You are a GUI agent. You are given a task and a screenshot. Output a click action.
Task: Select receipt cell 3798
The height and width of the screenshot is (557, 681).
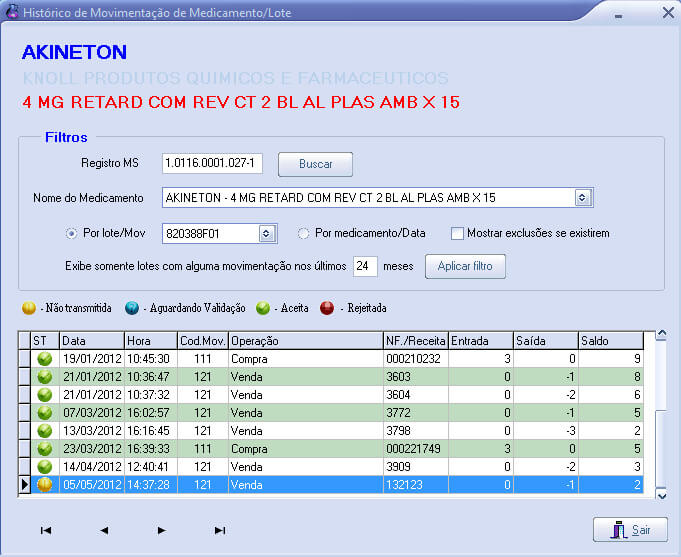tap(416, 431)
